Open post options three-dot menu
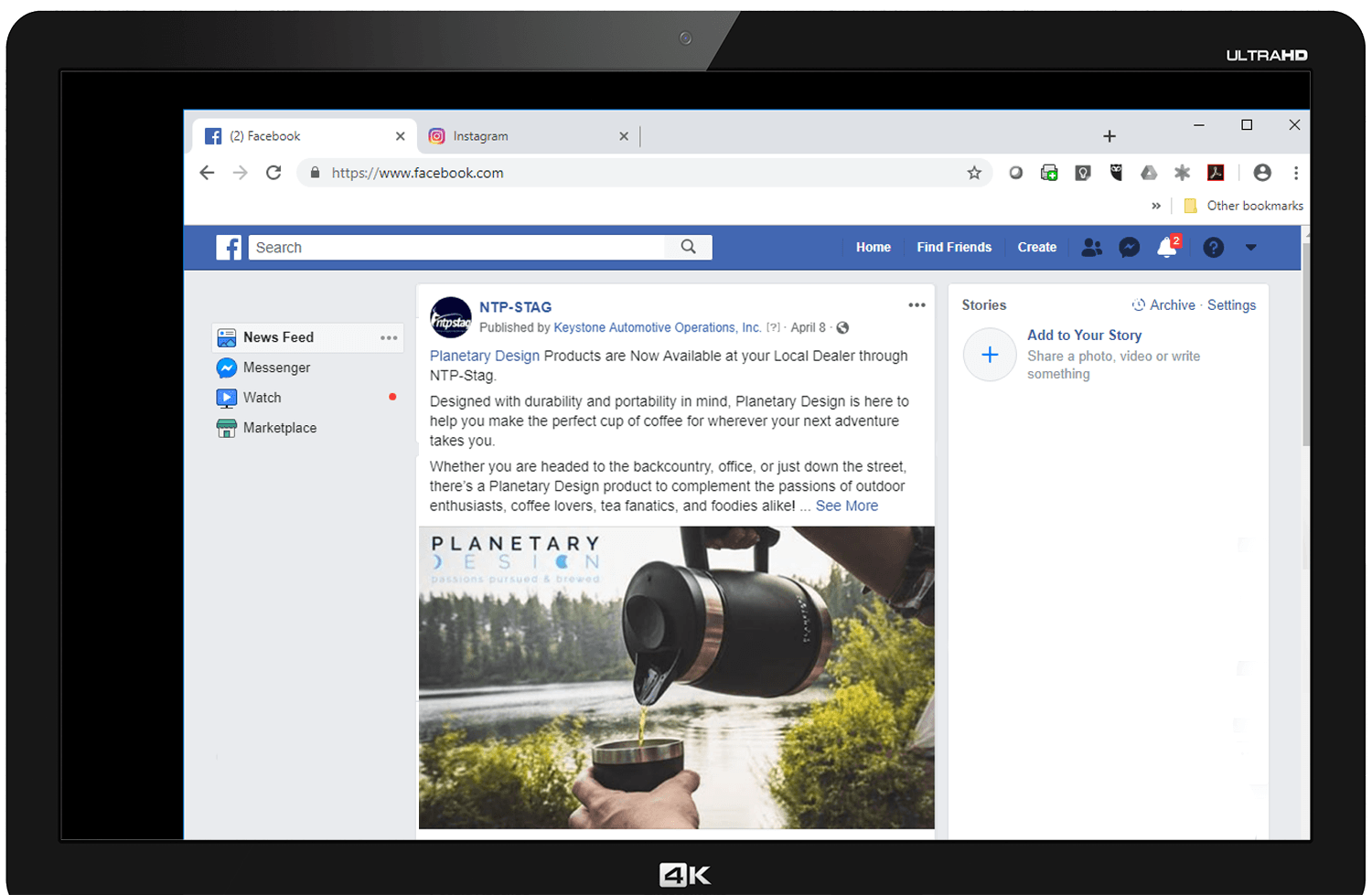This screenshot has height=895, width=1372. (x=916, y=305)
